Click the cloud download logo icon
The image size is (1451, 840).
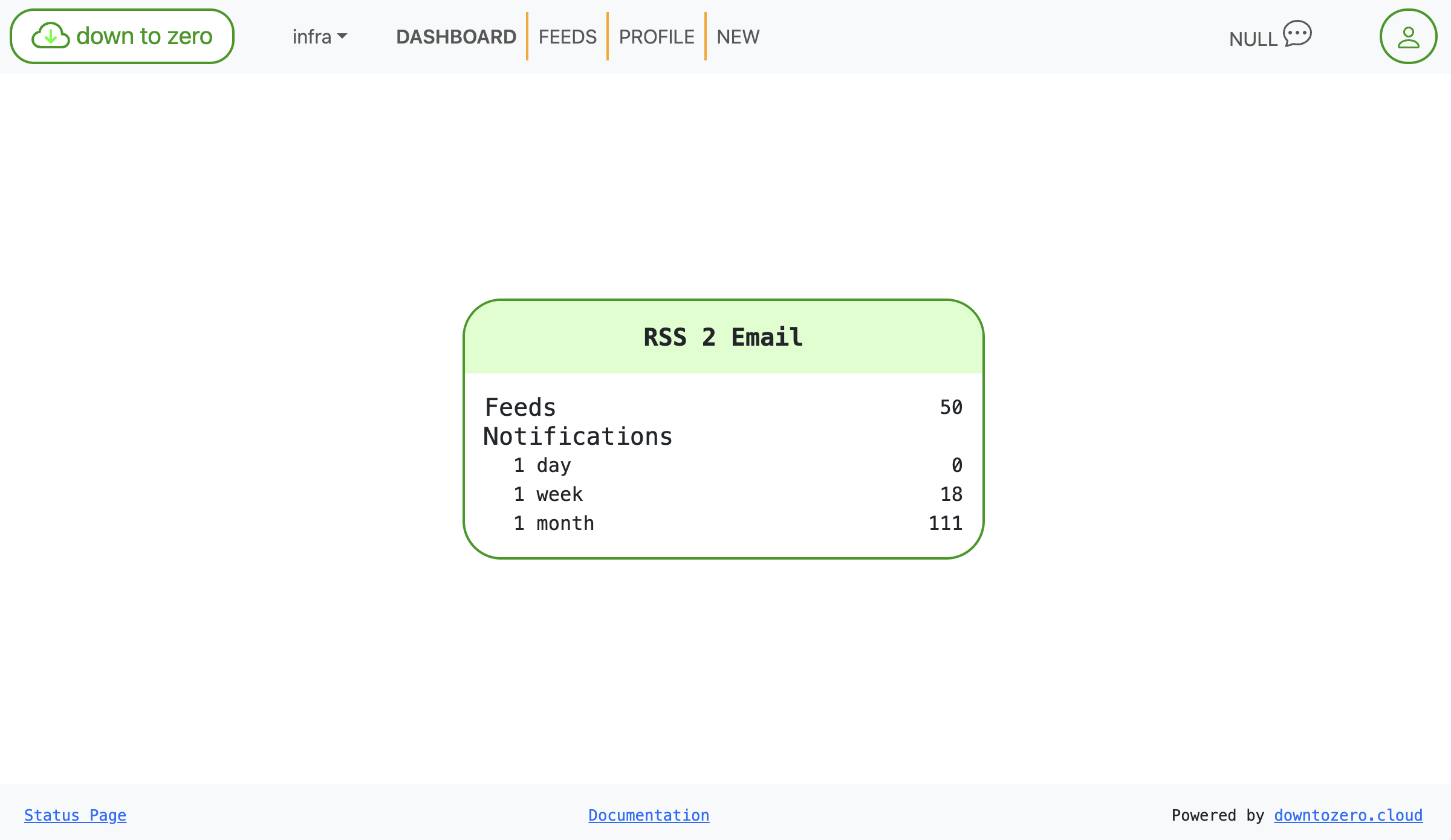tap(51, 36)
